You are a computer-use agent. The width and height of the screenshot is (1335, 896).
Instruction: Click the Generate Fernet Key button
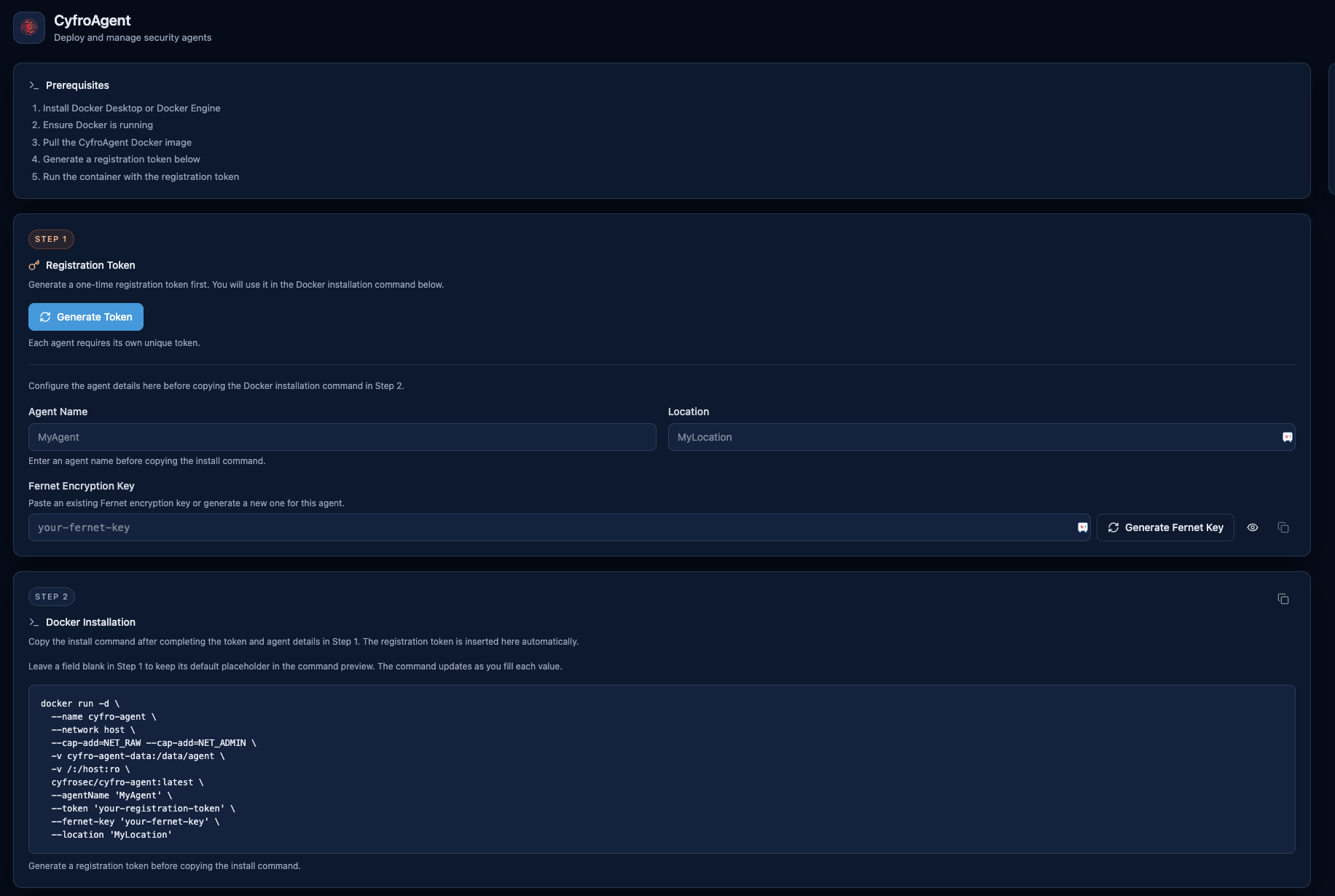point(1165,527)
